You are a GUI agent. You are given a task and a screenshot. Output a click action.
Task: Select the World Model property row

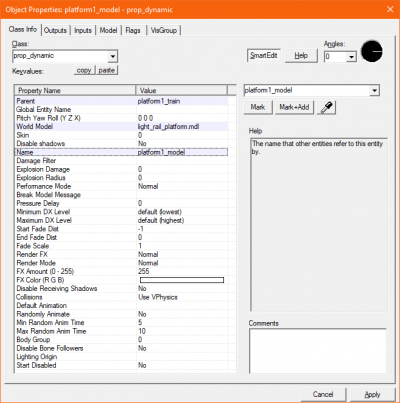[122, 127]
